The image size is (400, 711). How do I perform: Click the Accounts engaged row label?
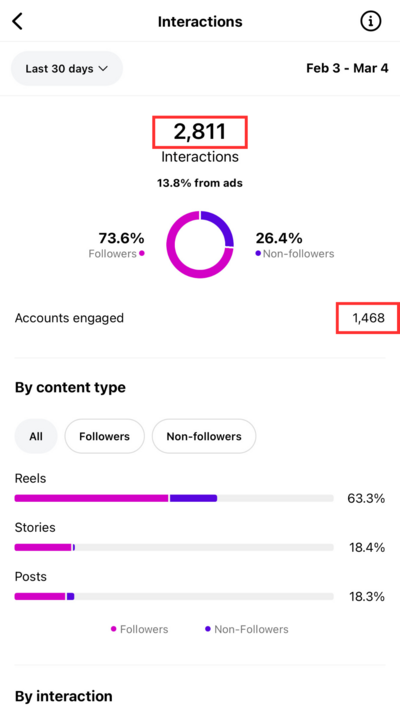pyautogui.click(x=69, y=318)
